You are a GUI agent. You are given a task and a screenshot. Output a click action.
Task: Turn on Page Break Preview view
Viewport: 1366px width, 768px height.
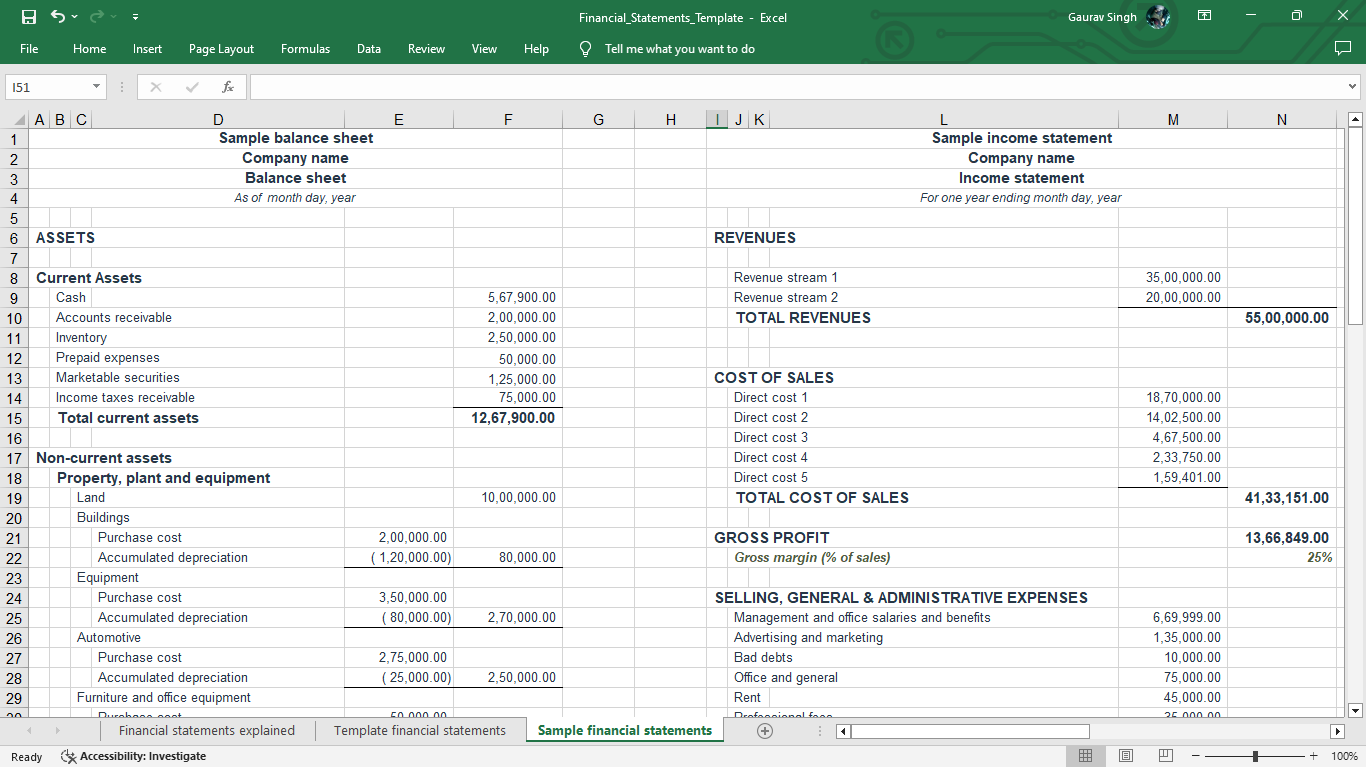click(1165, 755)
